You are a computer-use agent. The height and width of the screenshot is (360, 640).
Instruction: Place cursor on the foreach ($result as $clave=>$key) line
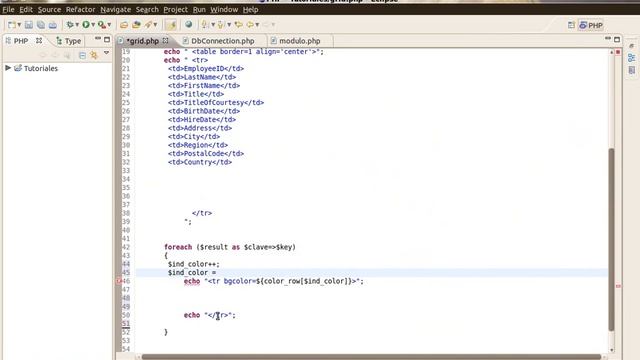[229, 247]
